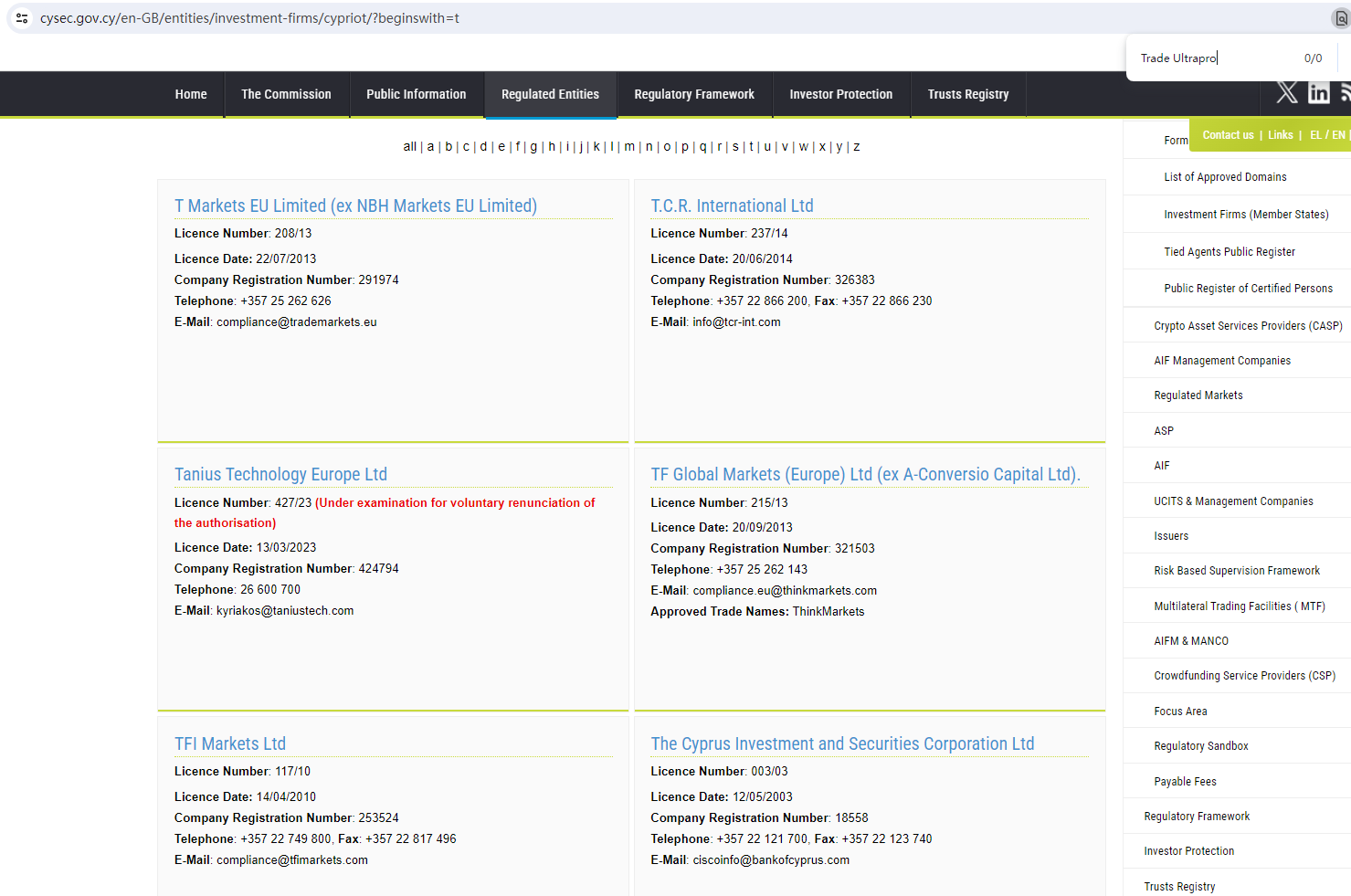Viewport: 1351px width, 896px height.
Task: Open Crypto Asset Services Providers (CASP) sidebar item
Action: [1248, 326]
